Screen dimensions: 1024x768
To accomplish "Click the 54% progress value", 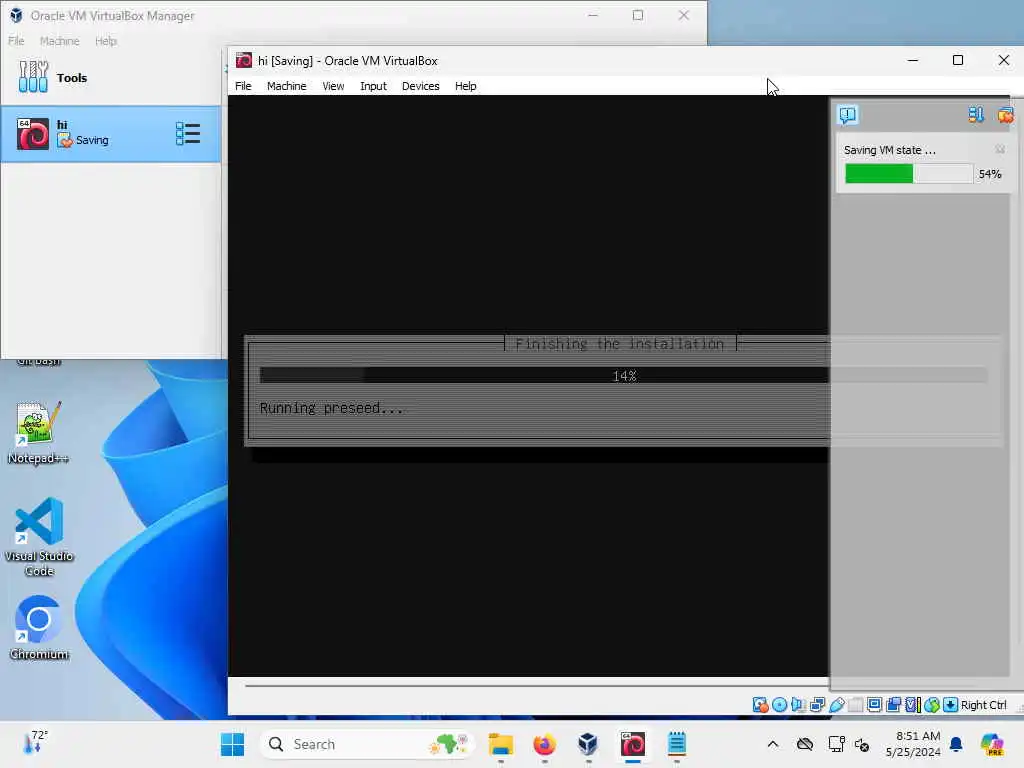I will (x=989, y=174).
